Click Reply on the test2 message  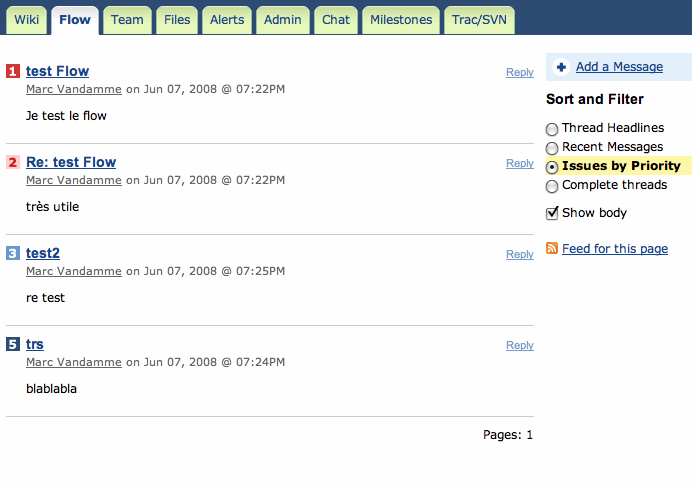pyautogui.click(x=519, y=254)
